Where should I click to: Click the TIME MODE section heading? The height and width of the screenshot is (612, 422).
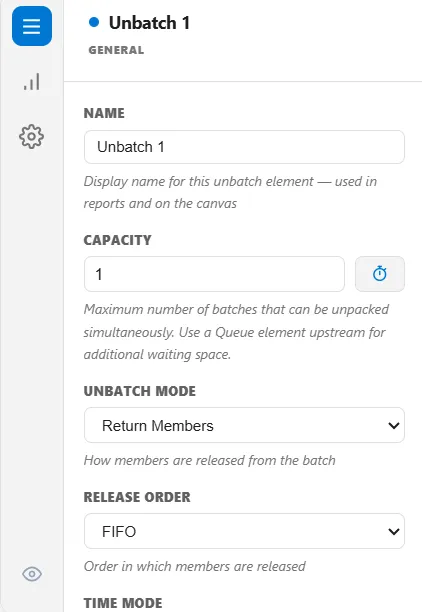[123, 603]
